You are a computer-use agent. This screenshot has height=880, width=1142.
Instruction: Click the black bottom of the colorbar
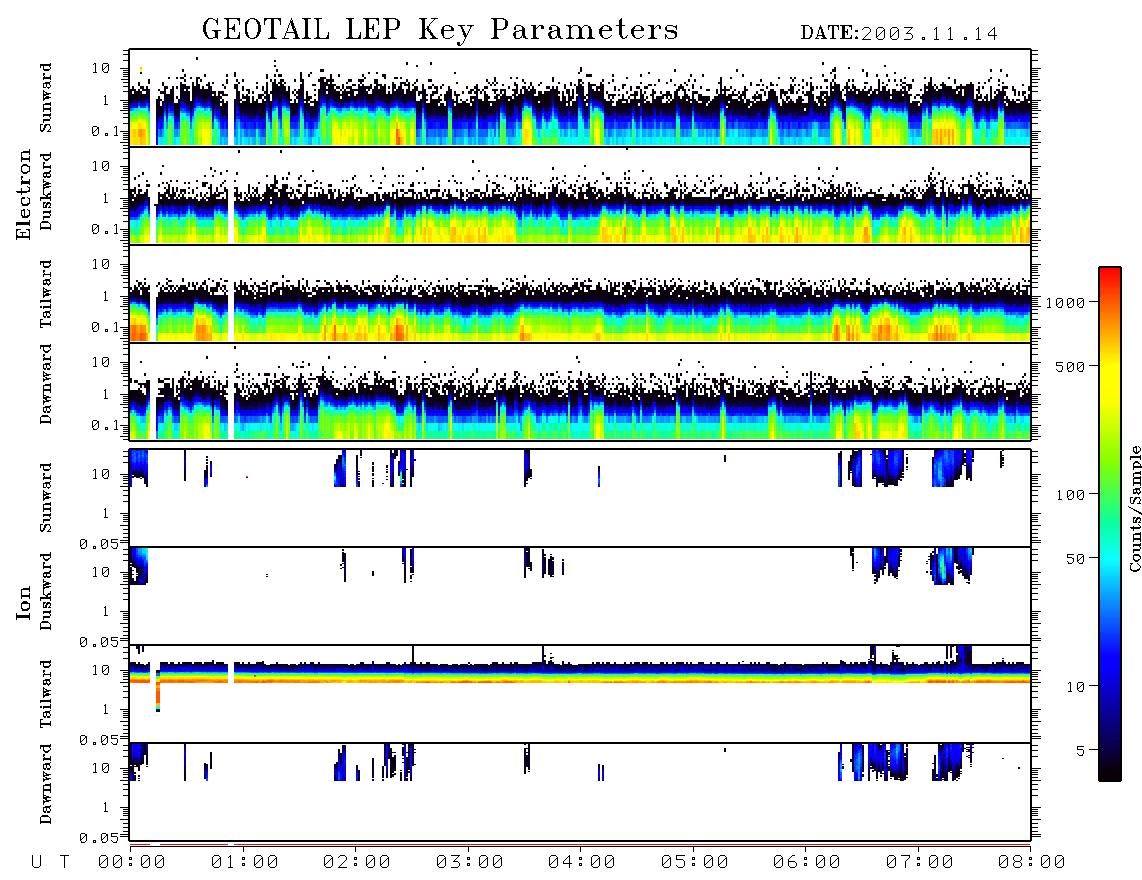click(x=1110, y=771)
